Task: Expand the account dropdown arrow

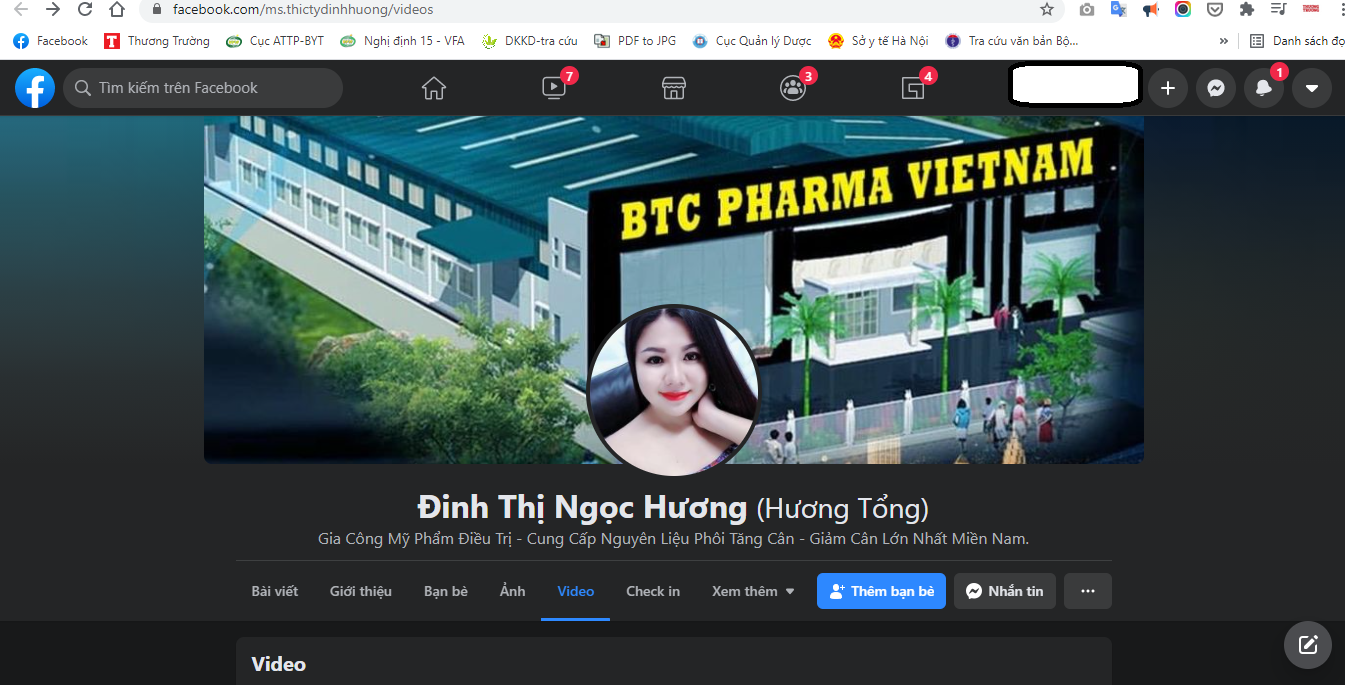Action: [1311, 88]
